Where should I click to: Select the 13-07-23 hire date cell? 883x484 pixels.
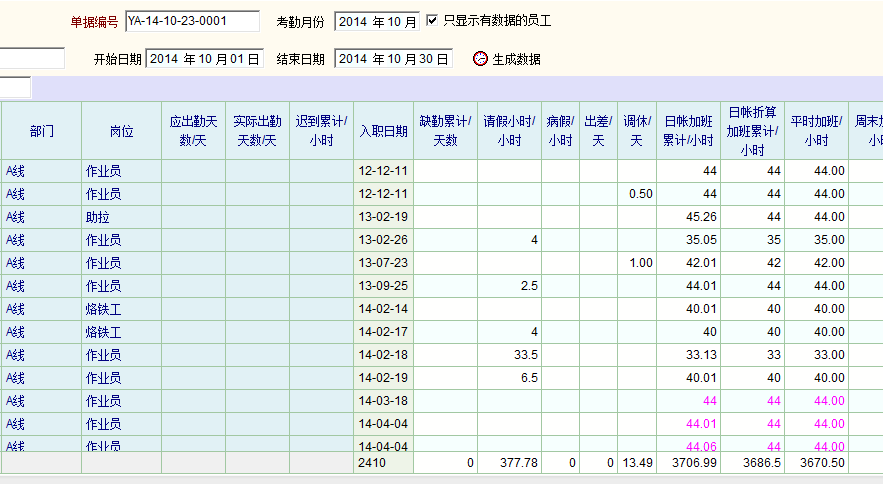point(383,263)
